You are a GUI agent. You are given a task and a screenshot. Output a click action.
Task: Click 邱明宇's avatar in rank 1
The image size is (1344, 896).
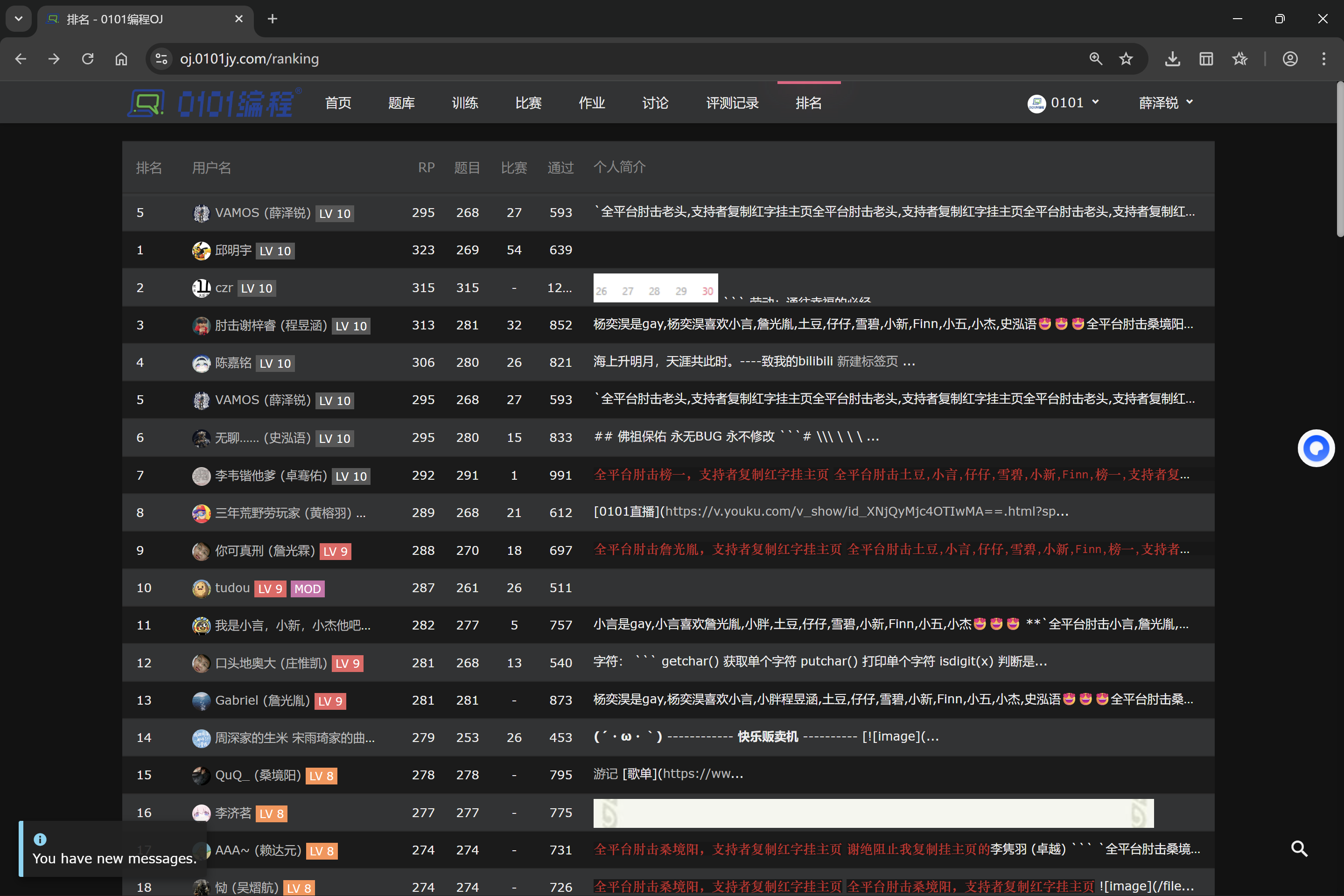[201, 250]
